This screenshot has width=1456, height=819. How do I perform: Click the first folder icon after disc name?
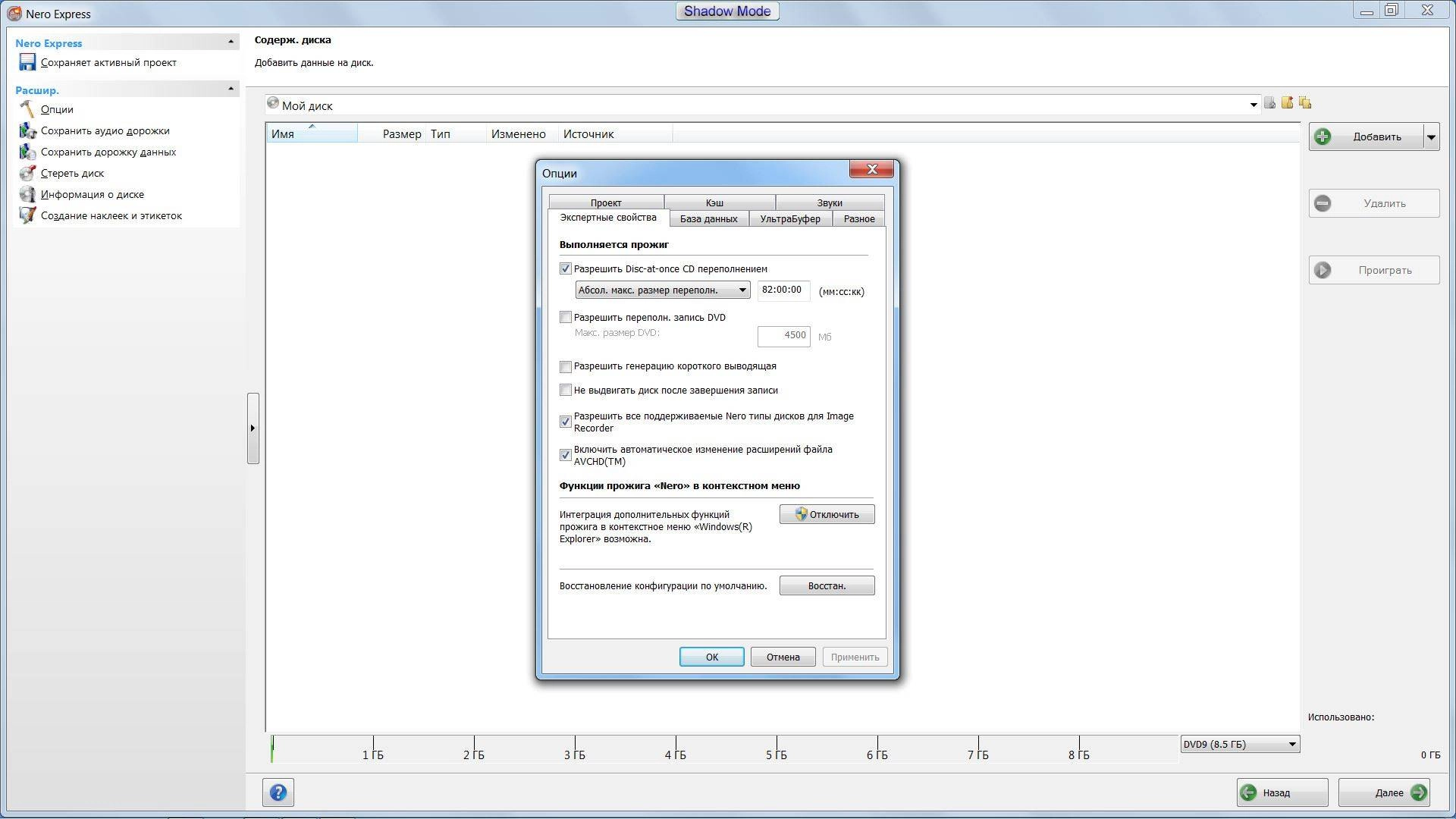[1269, 103]
